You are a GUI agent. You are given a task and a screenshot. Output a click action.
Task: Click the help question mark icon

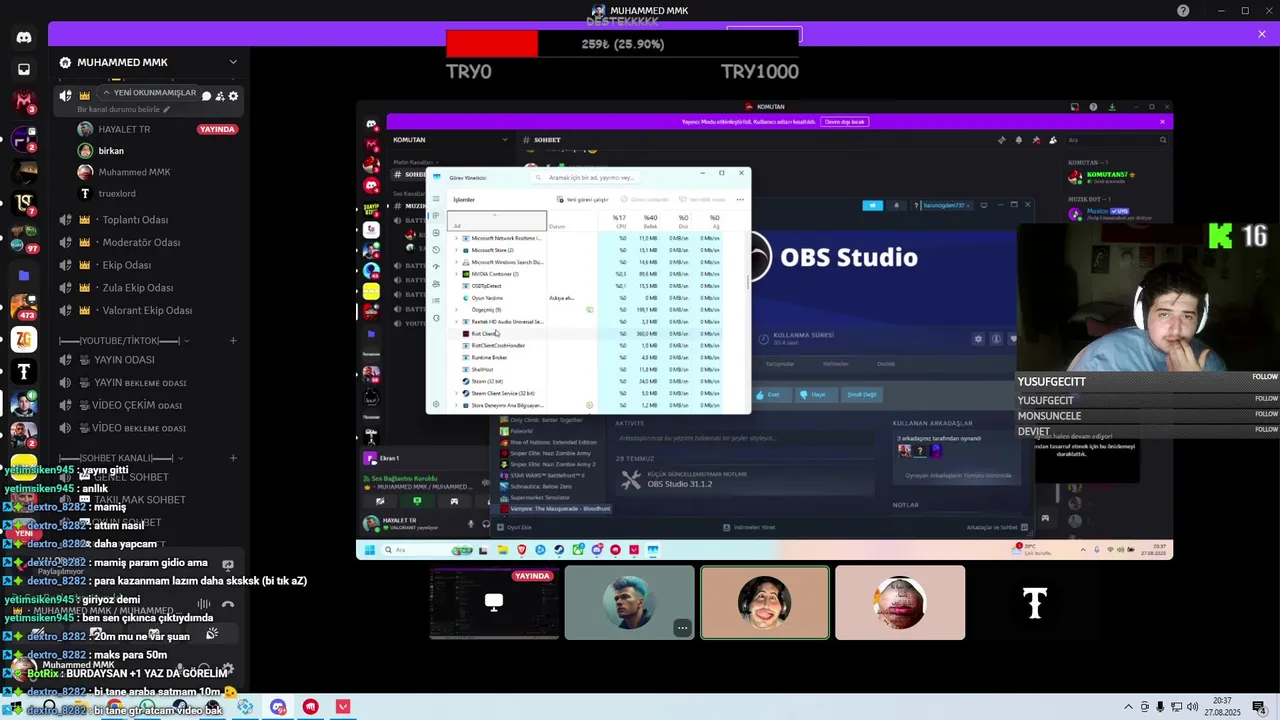pos(1183,11)
